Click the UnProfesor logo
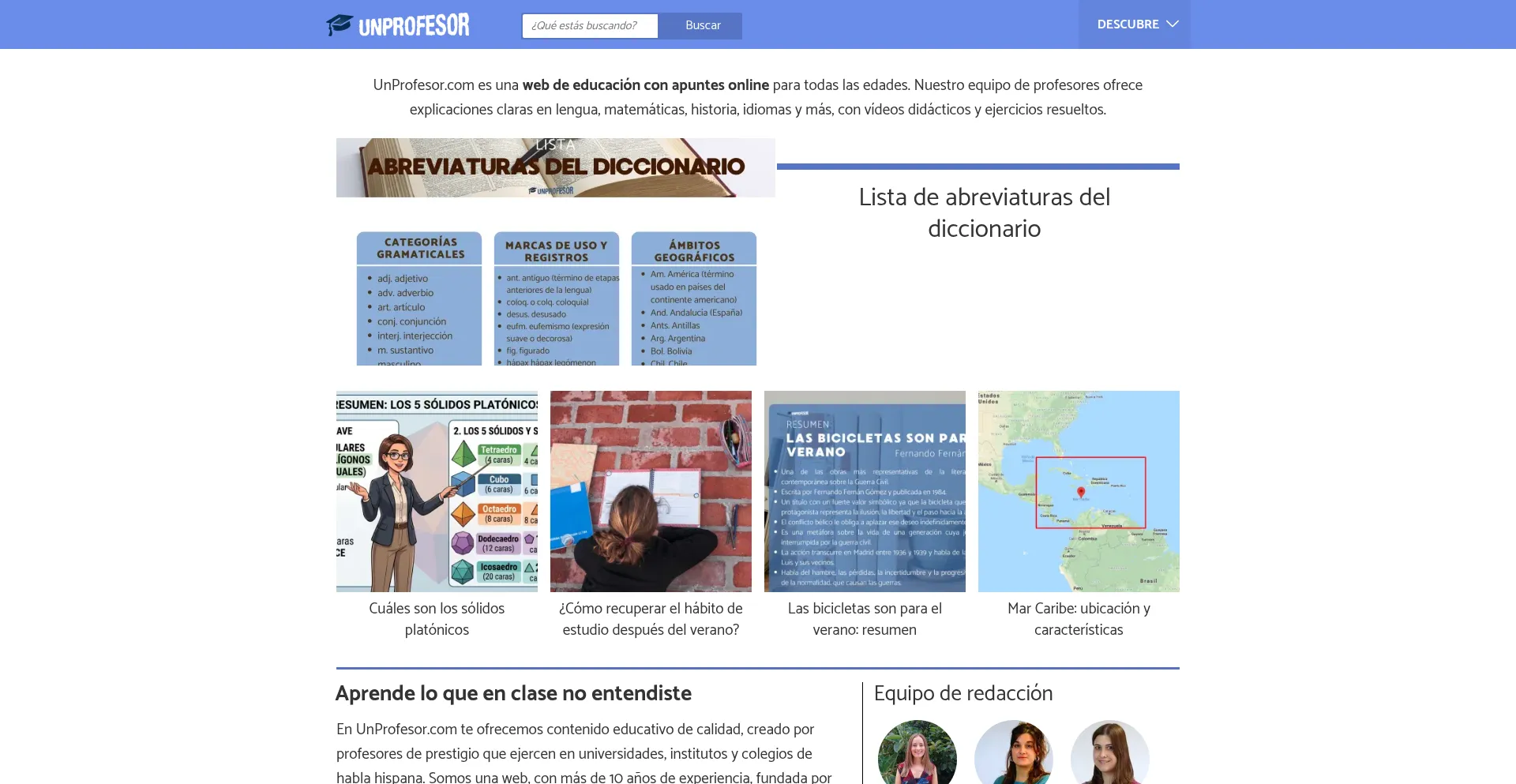This screenshot has width=1516, height=784. [x=398, y=25]
